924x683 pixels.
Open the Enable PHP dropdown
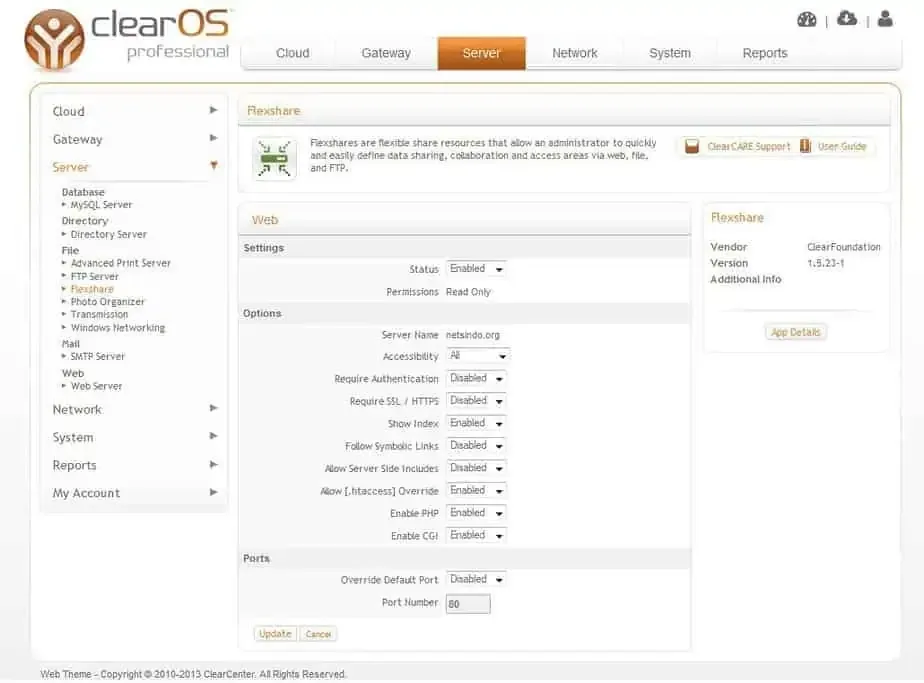[x=476, y=513]
